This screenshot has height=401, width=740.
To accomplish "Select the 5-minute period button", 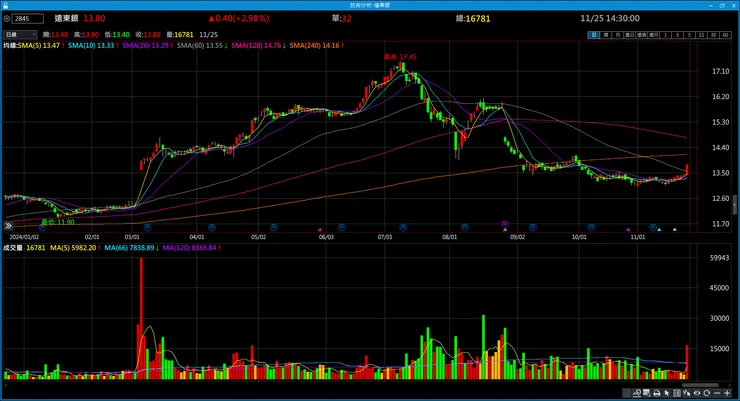I will coord(690,35).
